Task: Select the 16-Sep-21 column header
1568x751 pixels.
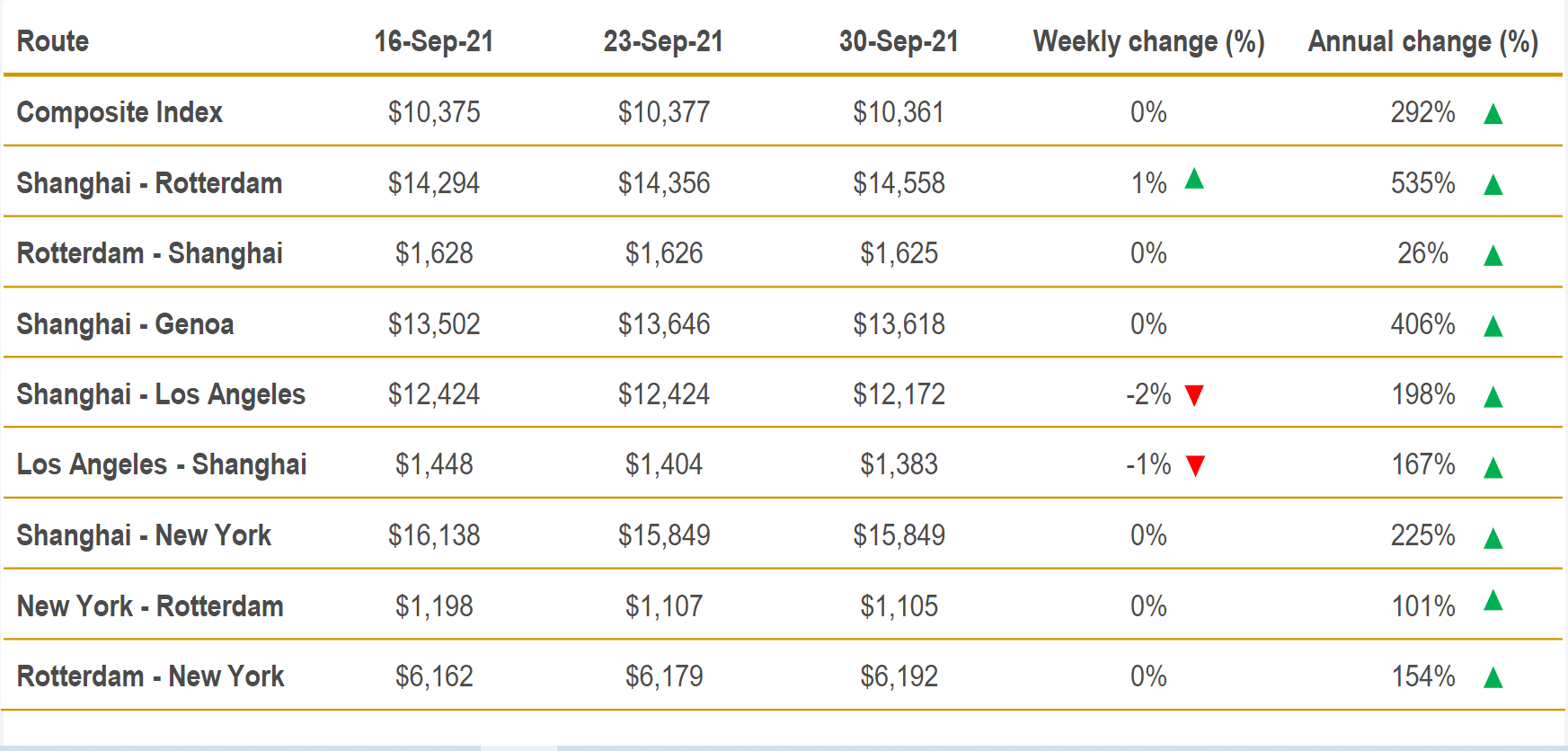Action: pos(434,41)
